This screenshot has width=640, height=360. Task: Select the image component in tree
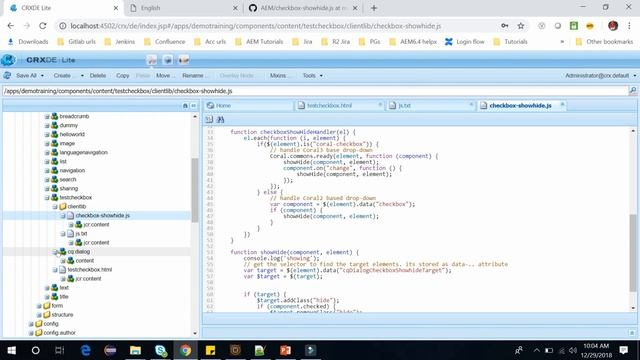click(67, 143)
